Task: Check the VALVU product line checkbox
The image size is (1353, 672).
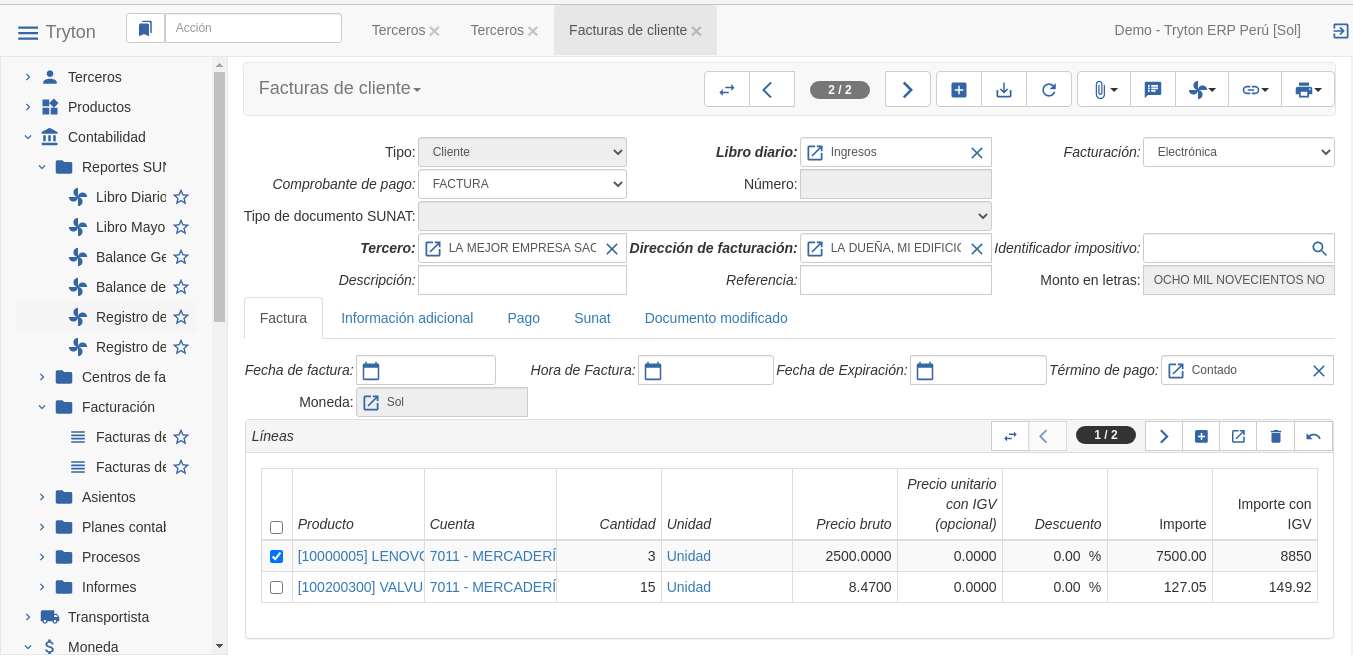Action: [277, 588]
